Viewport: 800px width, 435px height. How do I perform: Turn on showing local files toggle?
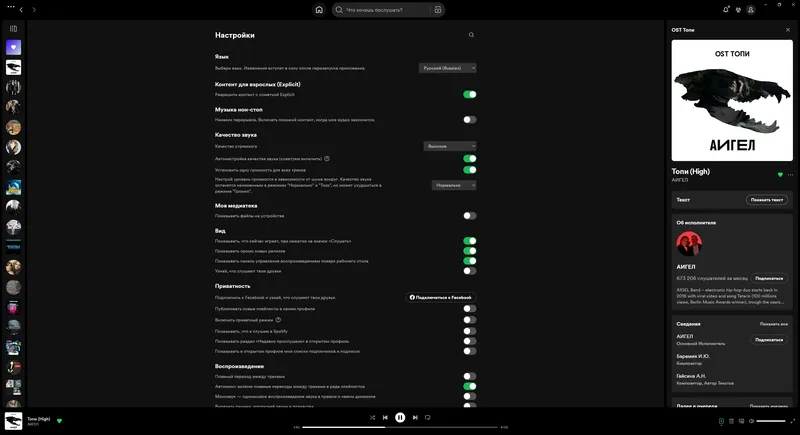click(469, 215)
